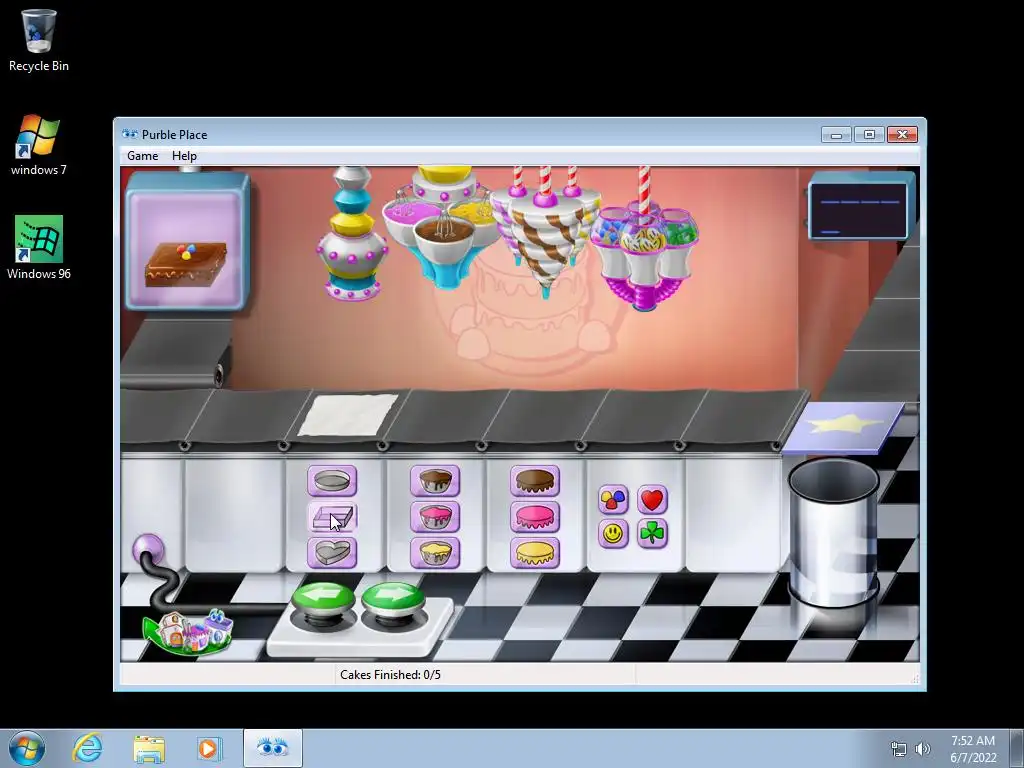Select the round cake pan button
The image size is (1024, 768).
332,481
